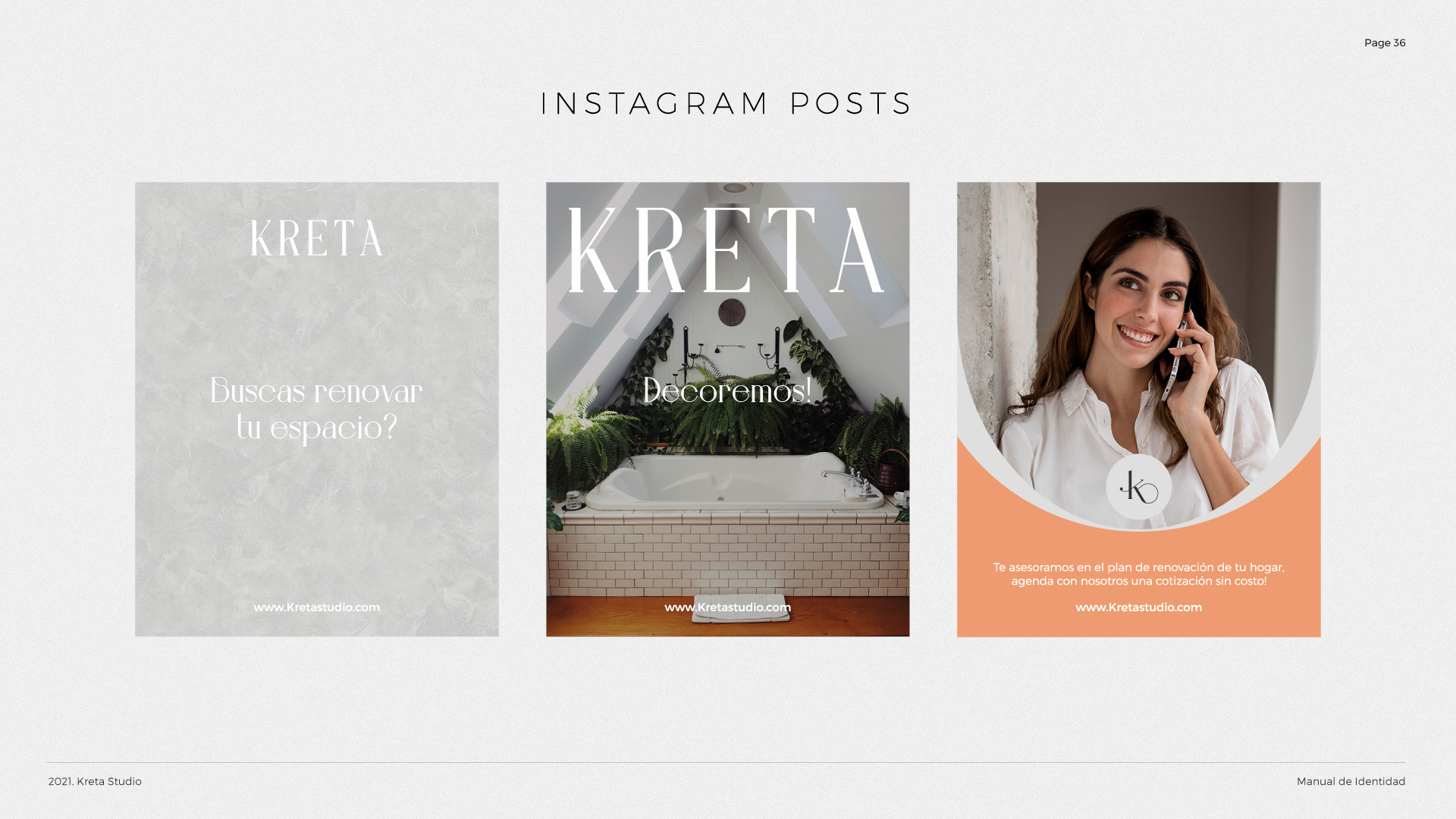This screenshot has height=819, width=1456.
Task: Click www.Kretastudio.com link on gray post
Action: click(x=317, y=607)
